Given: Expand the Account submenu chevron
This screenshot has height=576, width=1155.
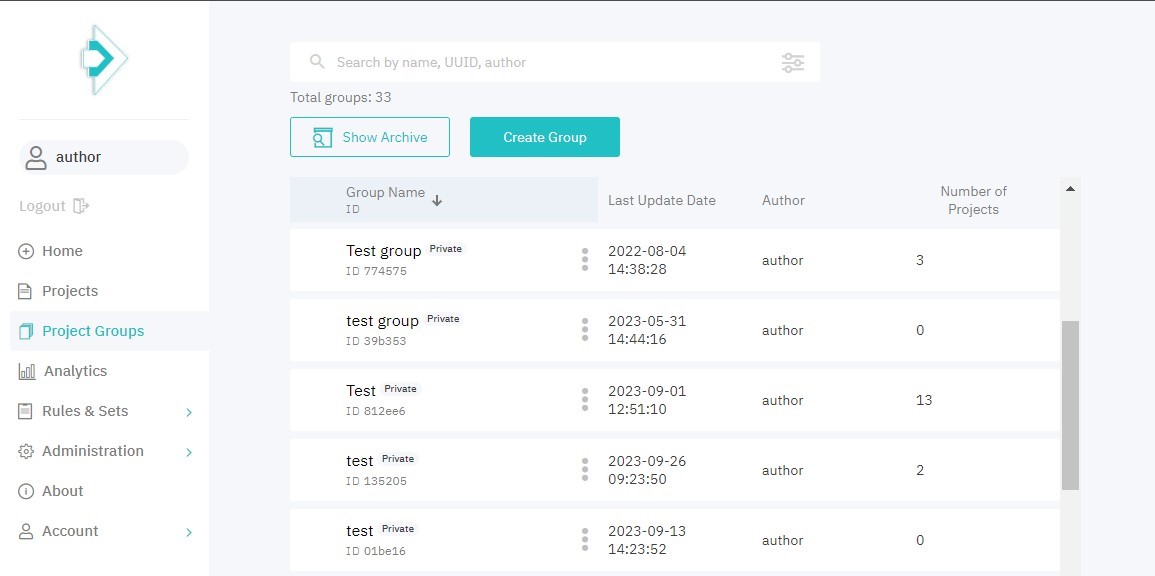Looking at the screenshot, I should (x=189, y=532).
